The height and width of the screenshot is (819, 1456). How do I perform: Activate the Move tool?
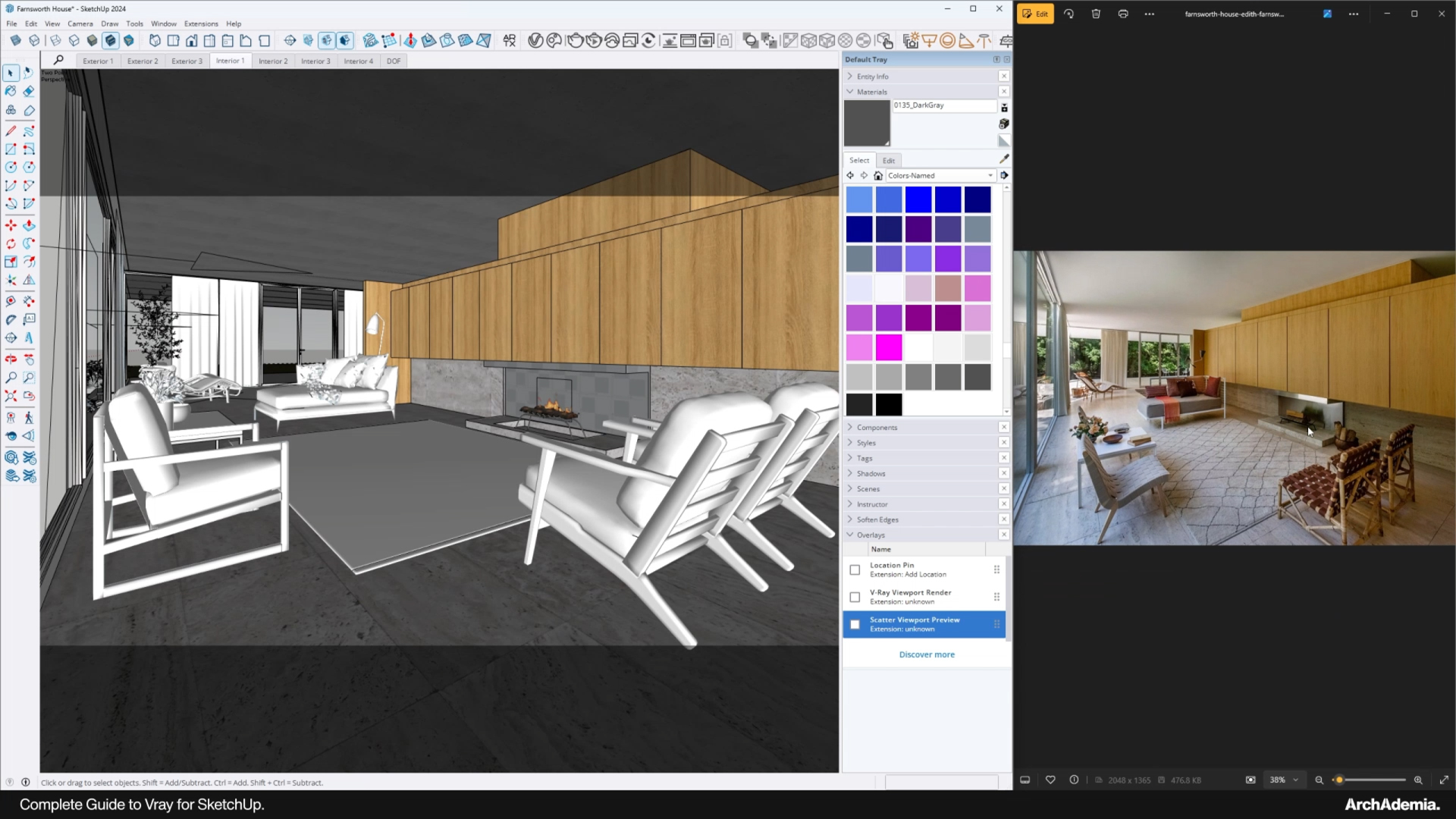[11, 225]
